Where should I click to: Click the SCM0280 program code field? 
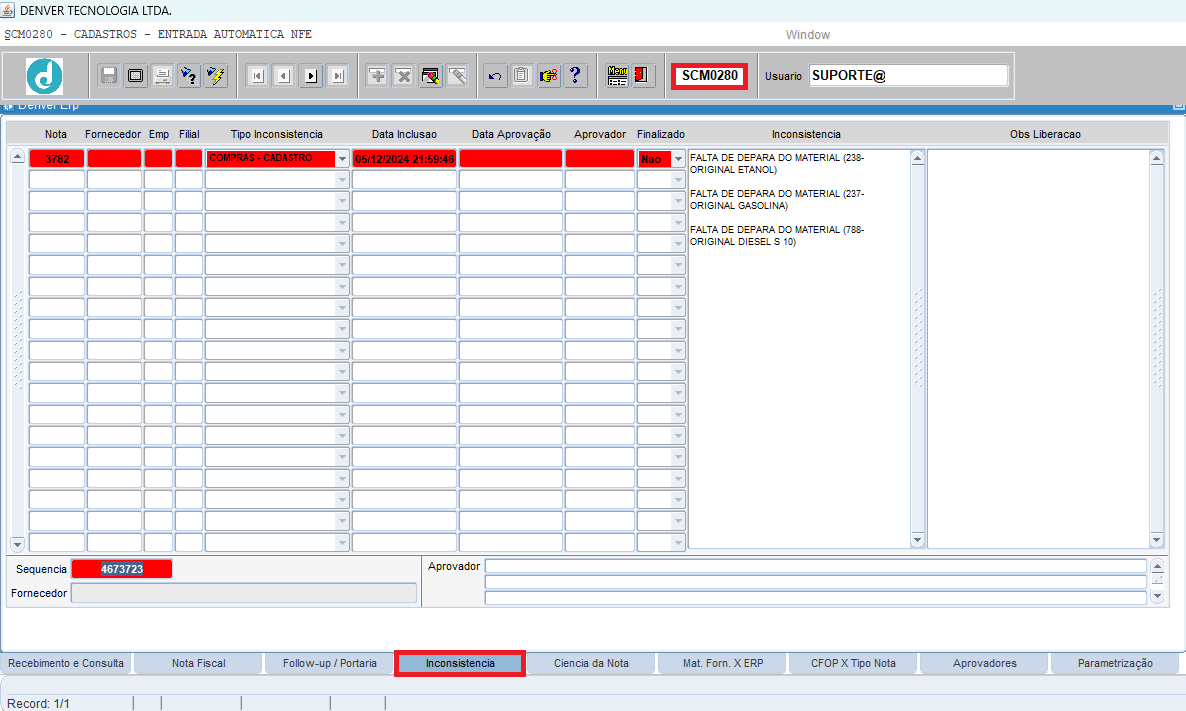709,76
